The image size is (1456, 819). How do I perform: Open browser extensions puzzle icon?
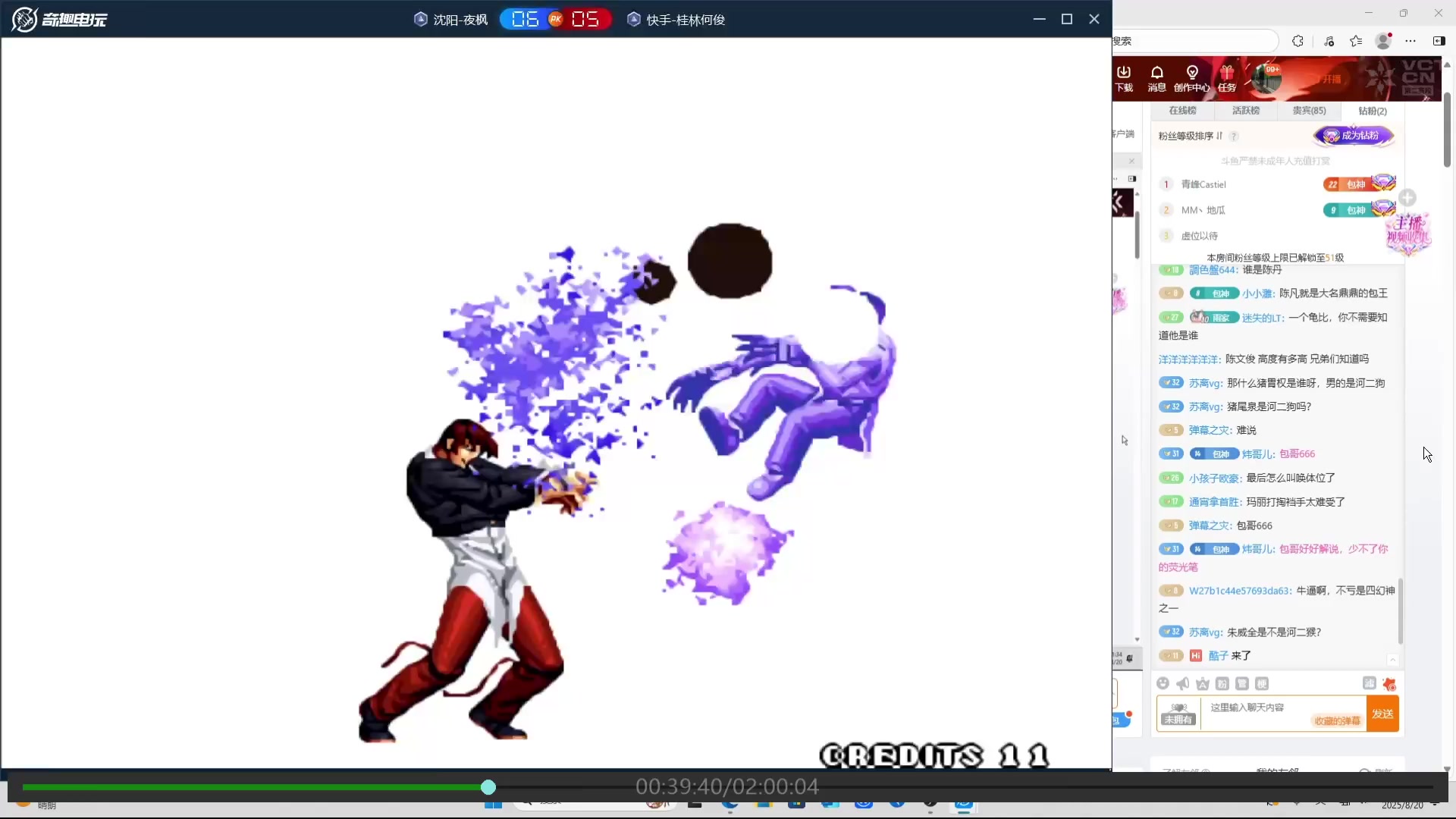click(1298, 41)
